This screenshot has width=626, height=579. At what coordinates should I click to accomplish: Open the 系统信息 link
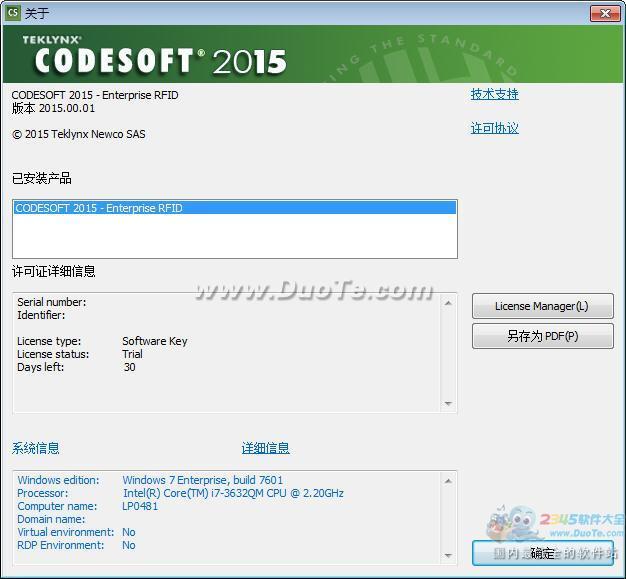tap(36, 448)
